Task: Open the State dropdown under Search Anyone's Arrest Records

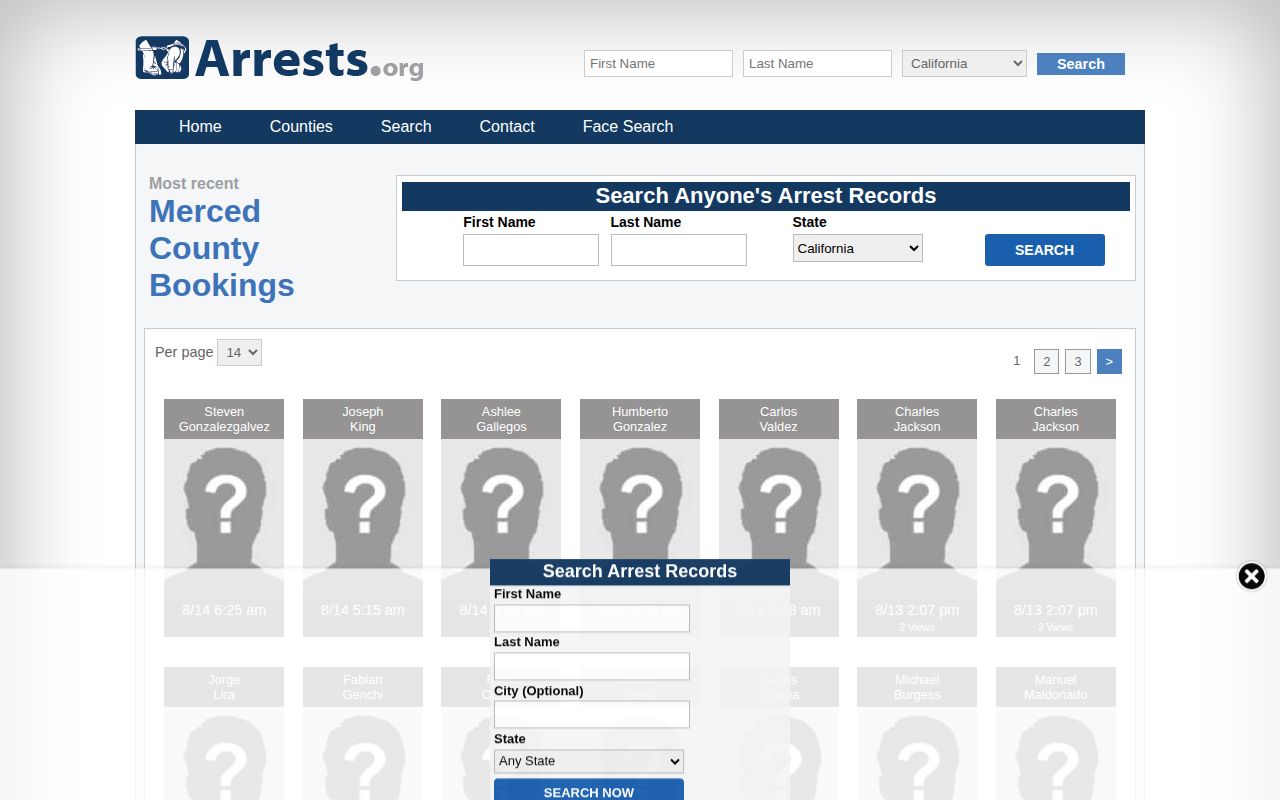Action: (858, 248)
